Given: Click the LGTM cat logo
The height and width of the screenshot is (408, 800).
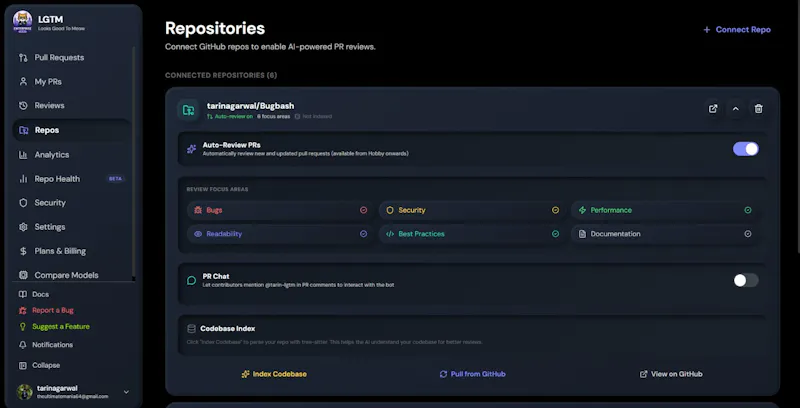Looking at the screenshot, I should point(22,22).
